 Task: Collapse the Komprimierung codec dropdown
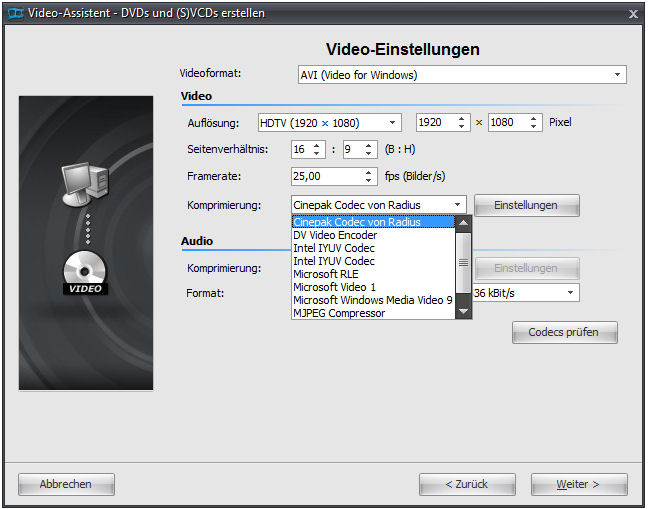[458, 205]
